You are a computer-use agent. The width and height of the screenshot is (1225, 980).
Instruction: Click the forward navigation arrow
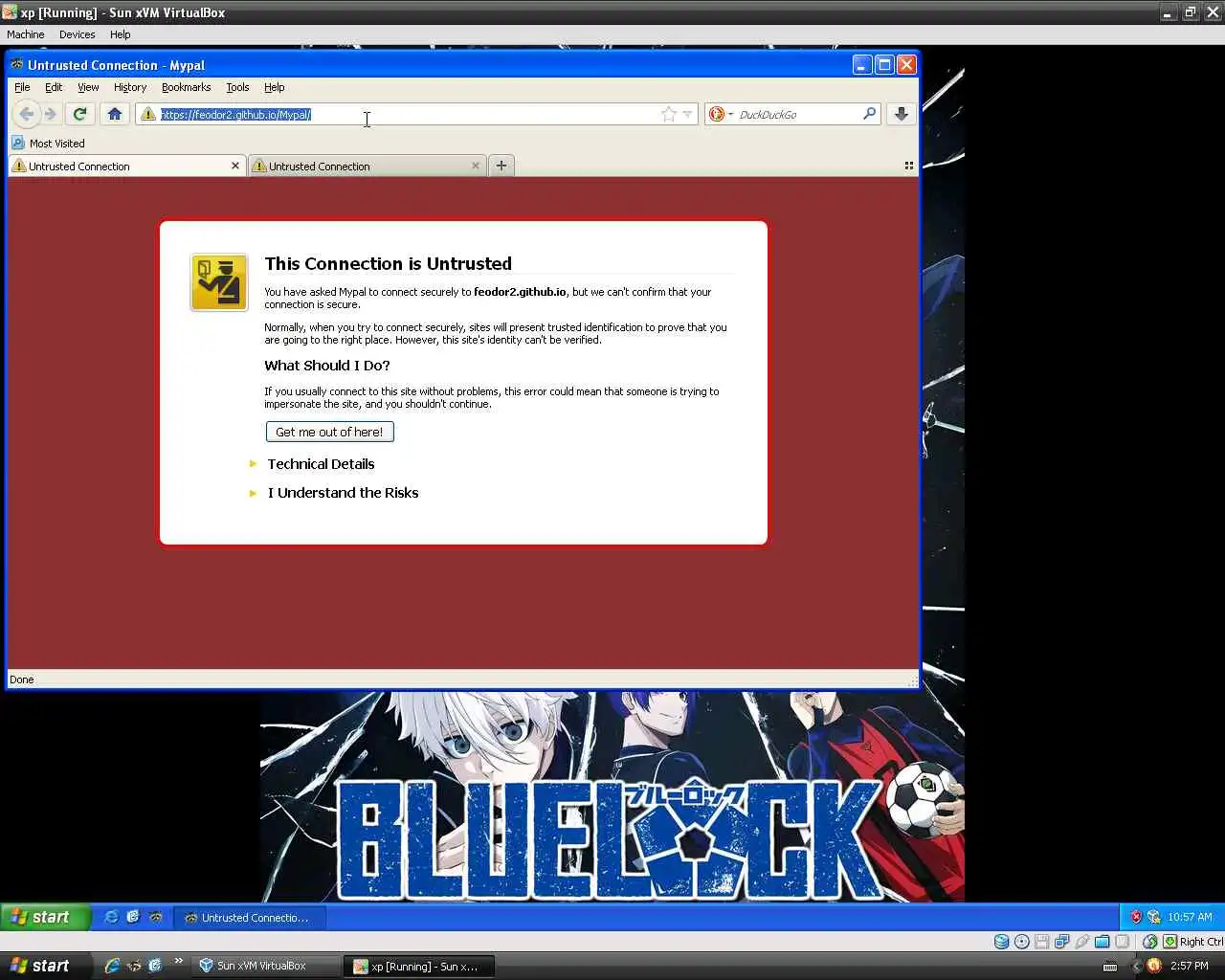pyautogui.click(x=51, y=114)
